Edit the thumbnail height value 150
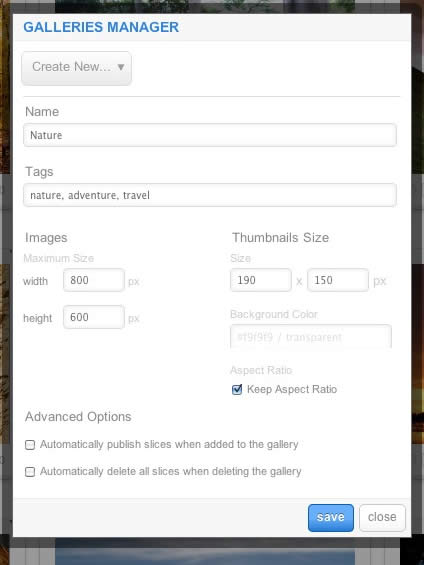The height and width of the screenshot is (565, 424). (x=338, y=280)
